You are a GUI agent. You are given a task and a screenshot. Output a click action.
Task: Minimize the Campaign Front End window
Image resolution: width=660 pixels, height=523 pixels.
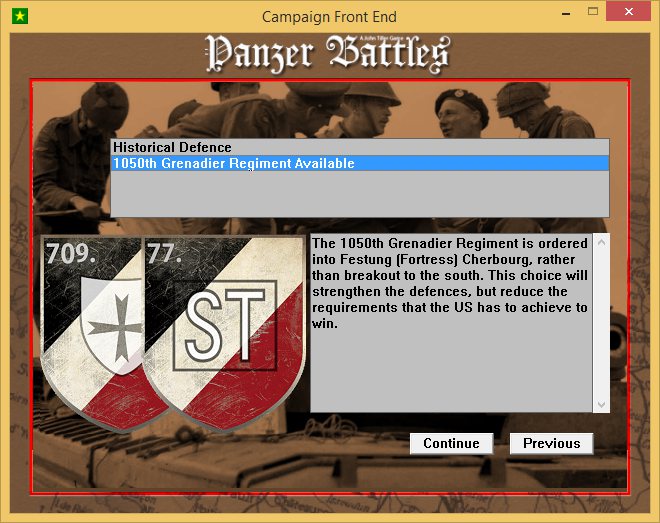[x=566, y=13]
